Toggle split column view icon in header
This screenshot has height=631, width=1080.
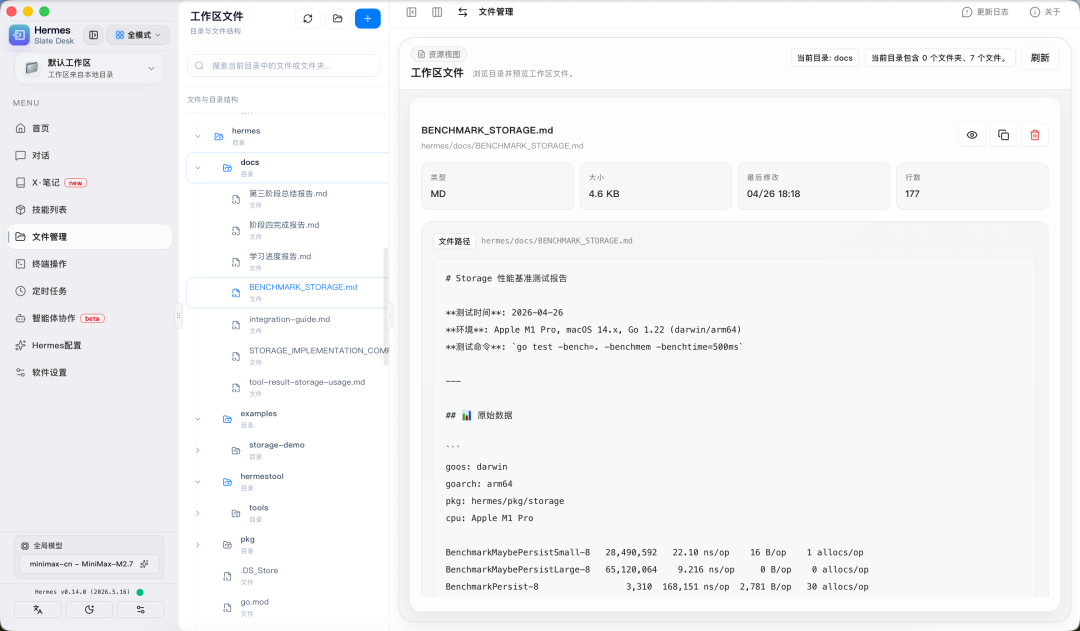point(437,12)
